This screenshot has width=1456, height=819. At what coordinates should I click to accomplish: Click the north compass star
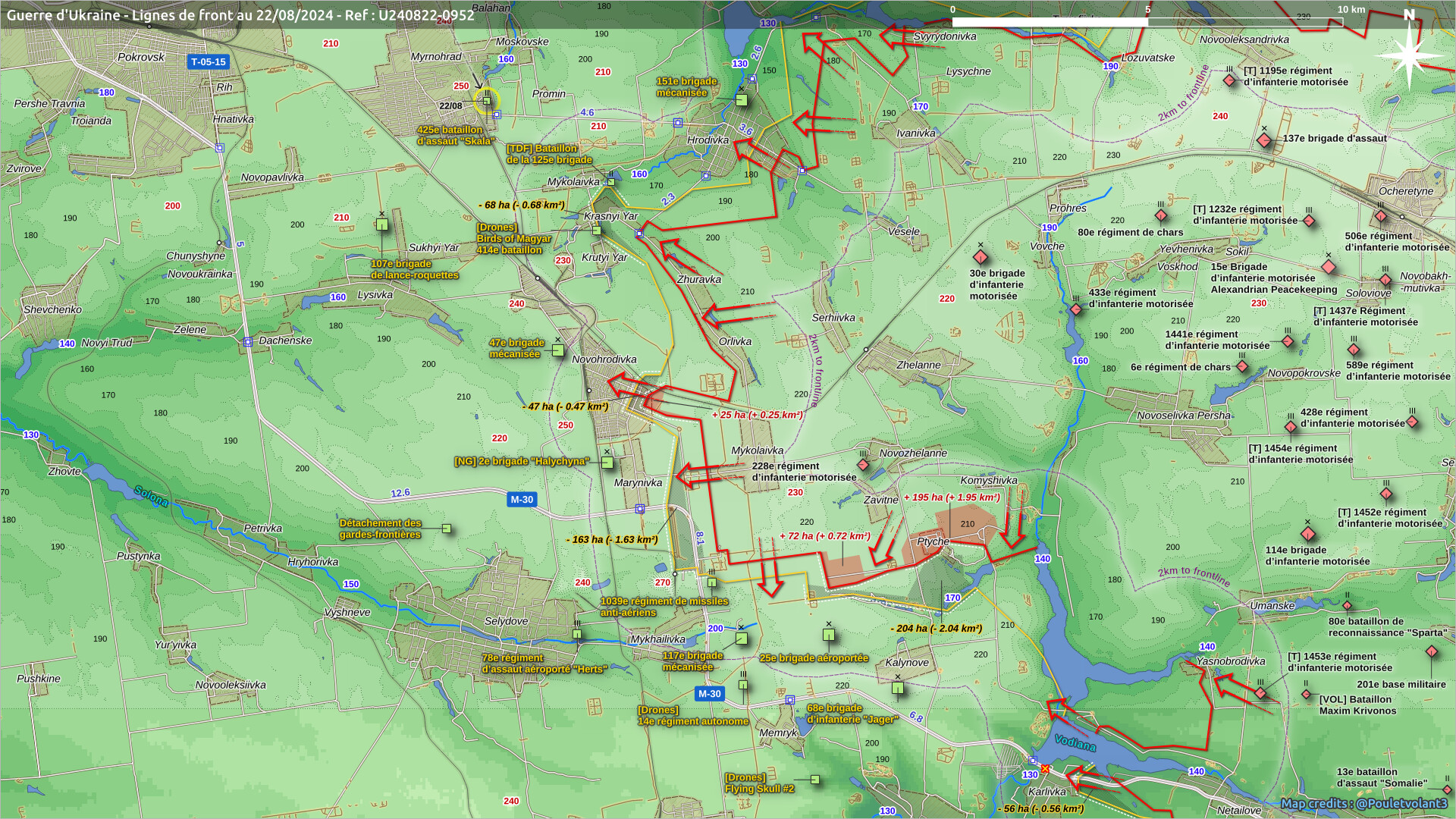tap(1408, 55)
